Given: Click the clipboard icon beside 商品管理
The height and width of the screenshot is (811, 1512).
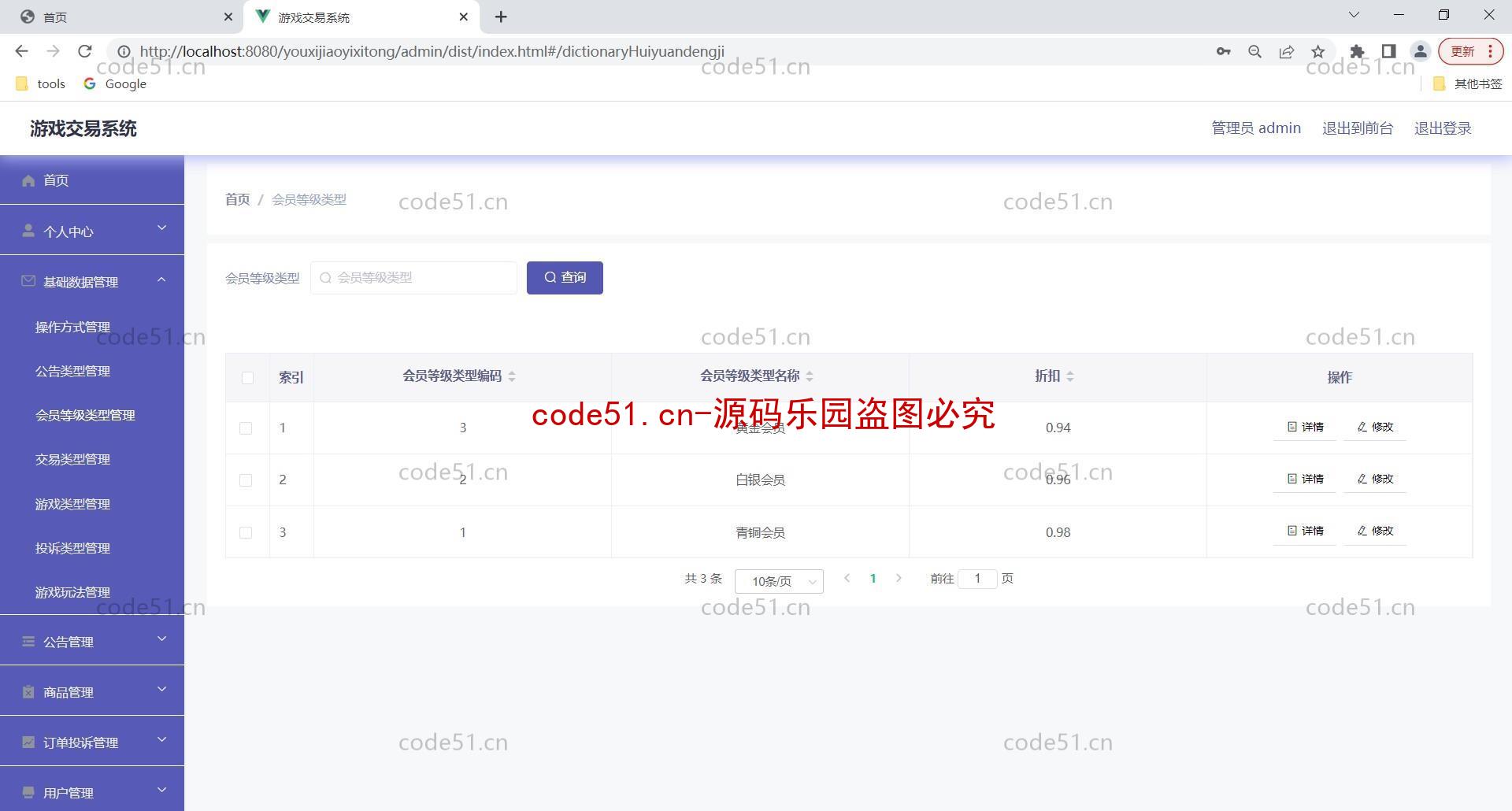Looking at the screenshot, I should click(x=28, y=692).
